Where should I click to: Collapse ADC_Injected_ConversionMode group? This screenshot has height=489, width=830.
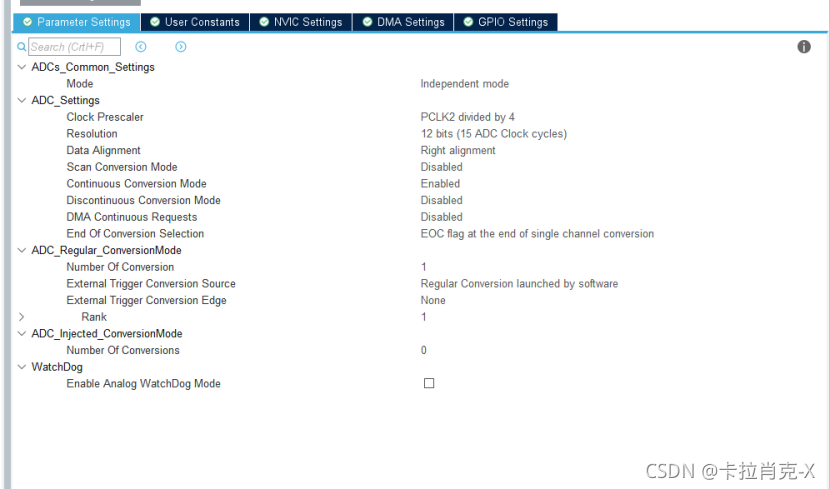(x=22, y=334)
